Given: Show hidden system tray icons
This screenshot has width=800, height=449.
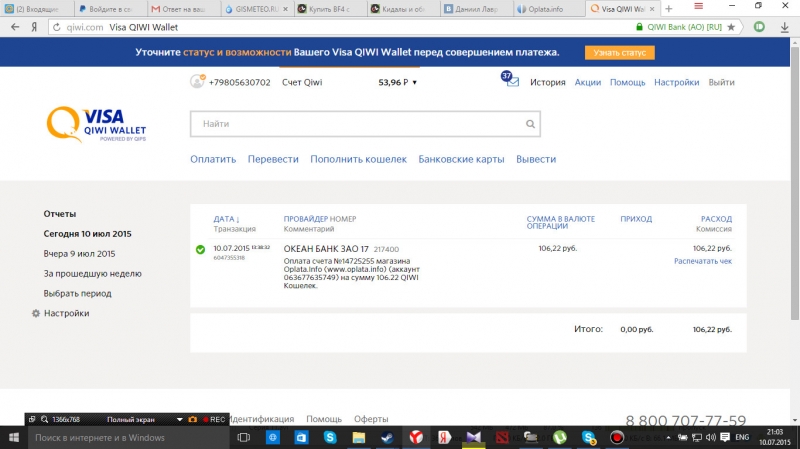Looking at the screenshot, I should 668,437.
